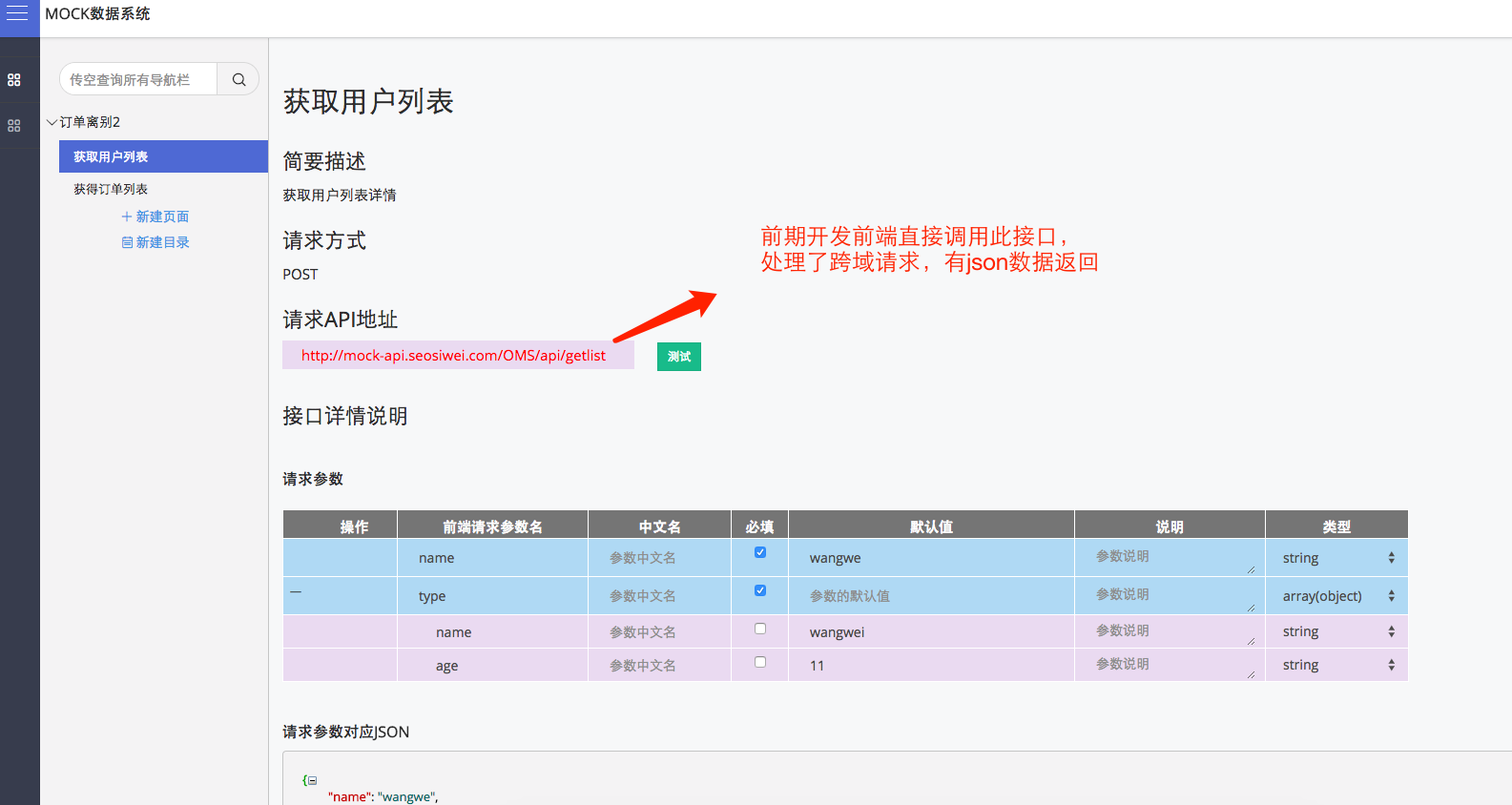Check required box for the age row
The image size is (1512, 805).
click(x=760, y=662)
